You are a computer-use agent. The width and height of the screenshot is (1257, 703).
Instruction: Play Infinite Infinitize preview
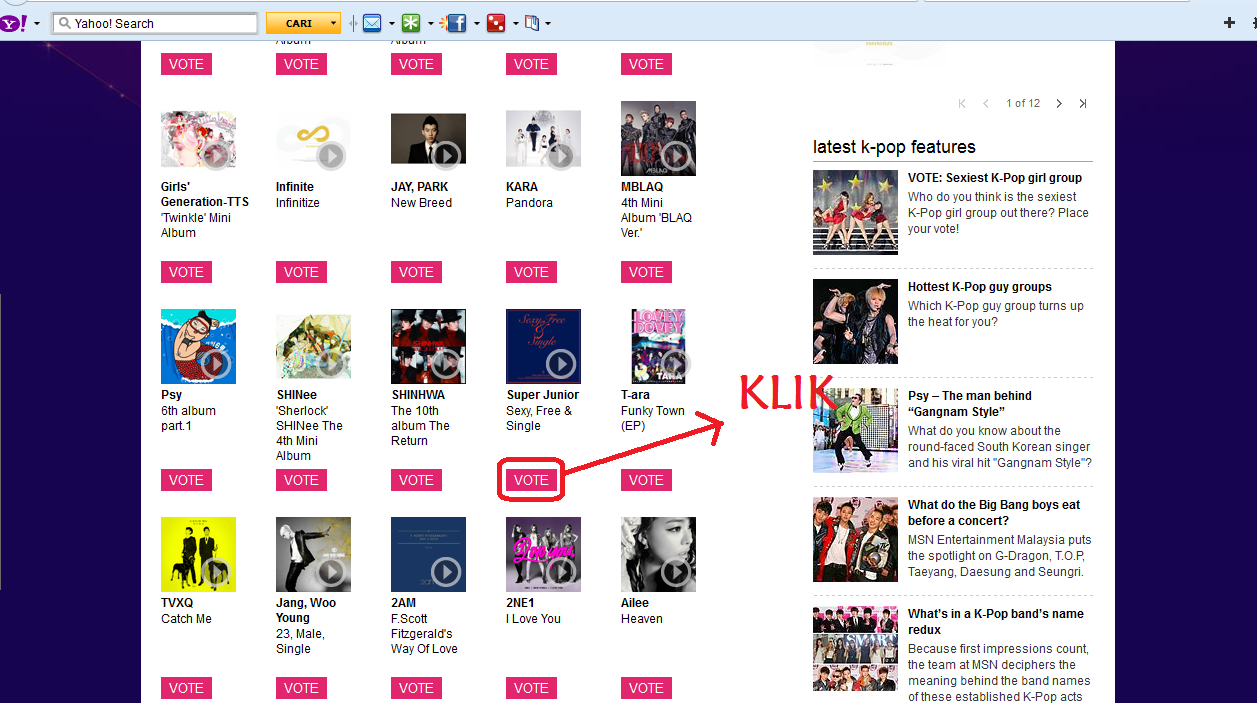tap(331, 156)
